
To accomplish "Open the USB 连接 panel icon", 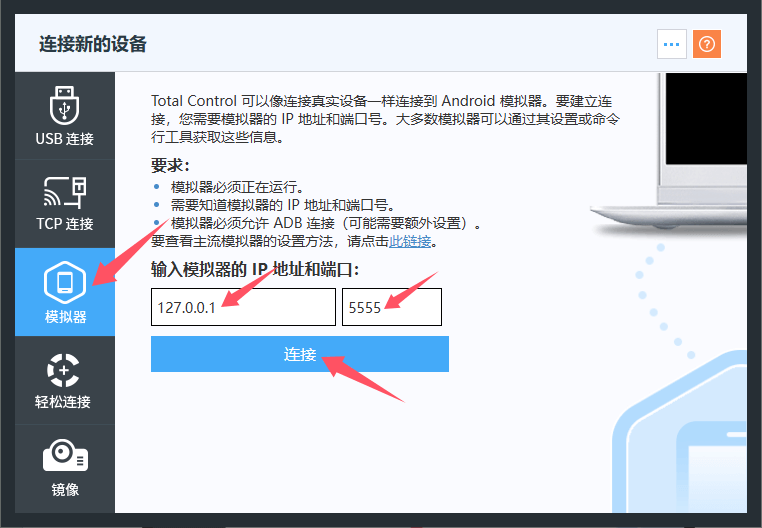I will 64,105.
